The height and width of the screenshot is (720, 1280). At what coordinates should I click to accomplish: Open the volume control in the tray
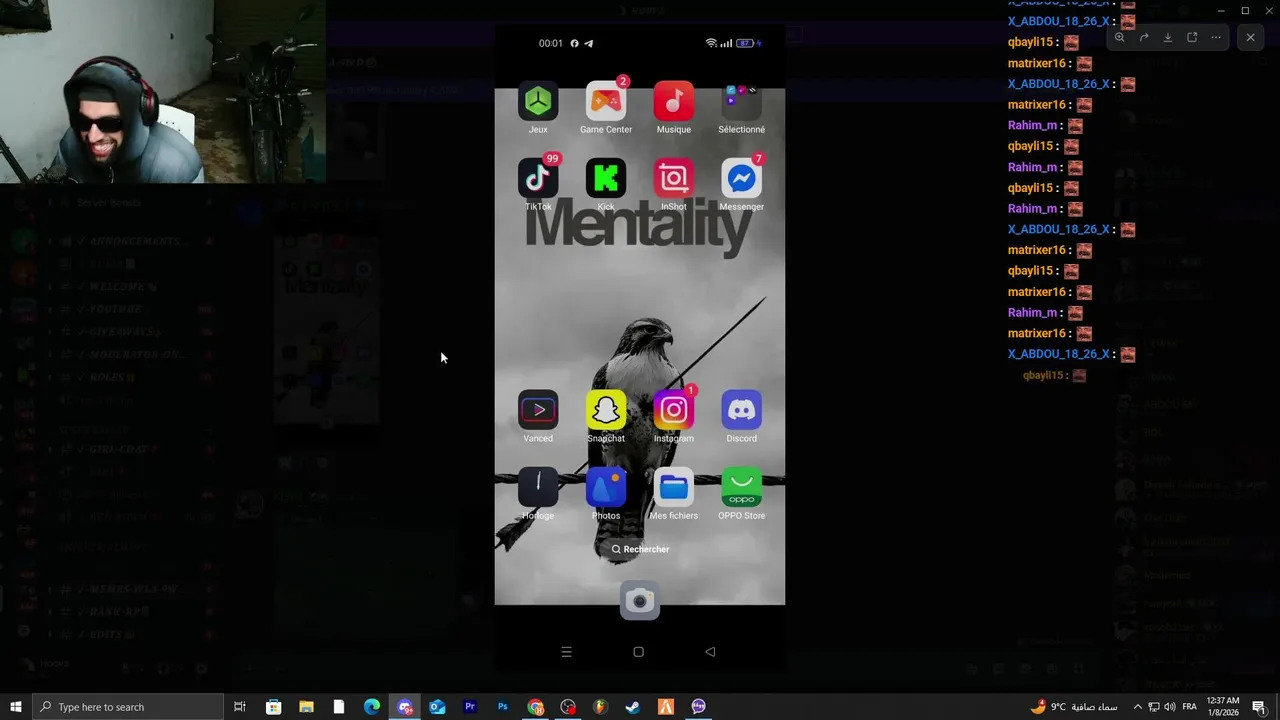pyautogui.click(x=1171, y=707)
